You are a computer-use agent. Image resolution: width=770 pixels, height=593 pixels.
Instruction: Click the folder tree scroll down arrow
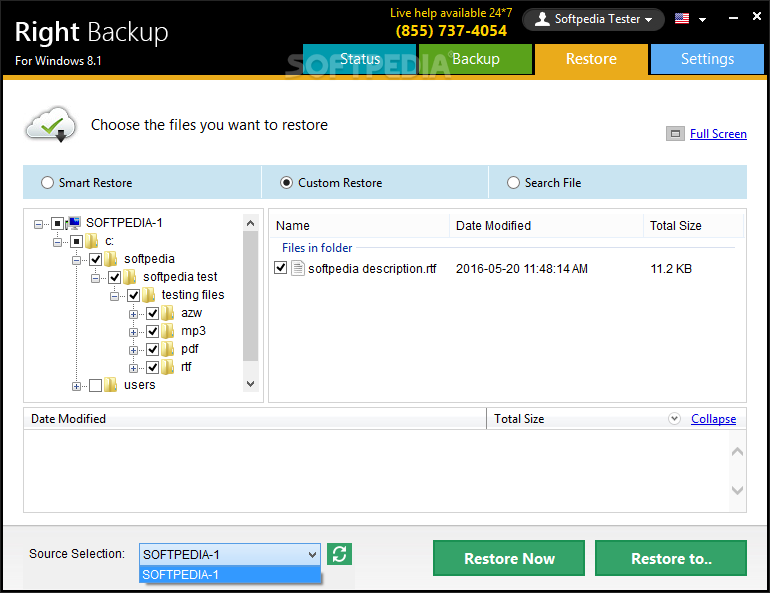tap(250, 383)
